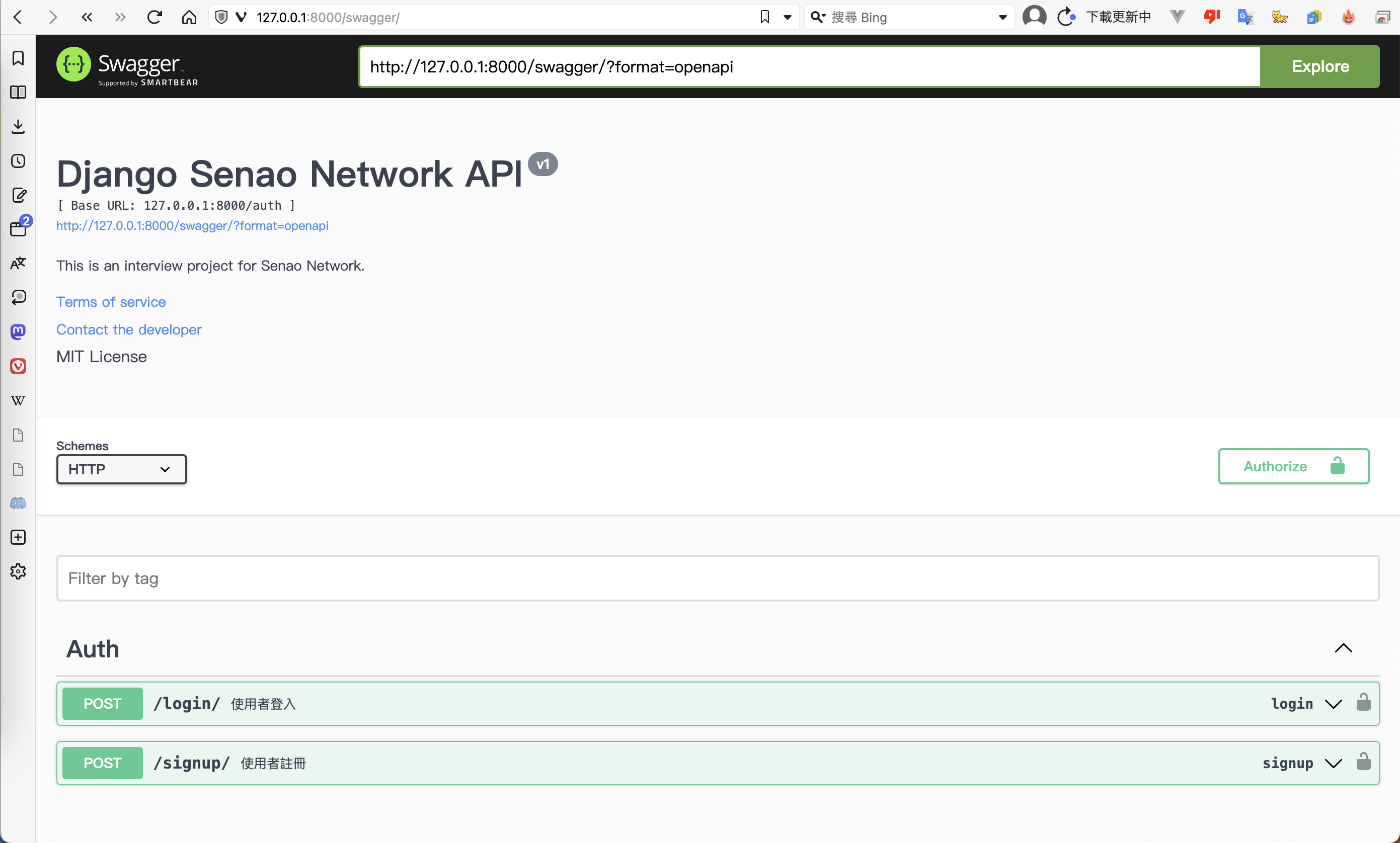Open the Notes panel icon

point(18,196)
